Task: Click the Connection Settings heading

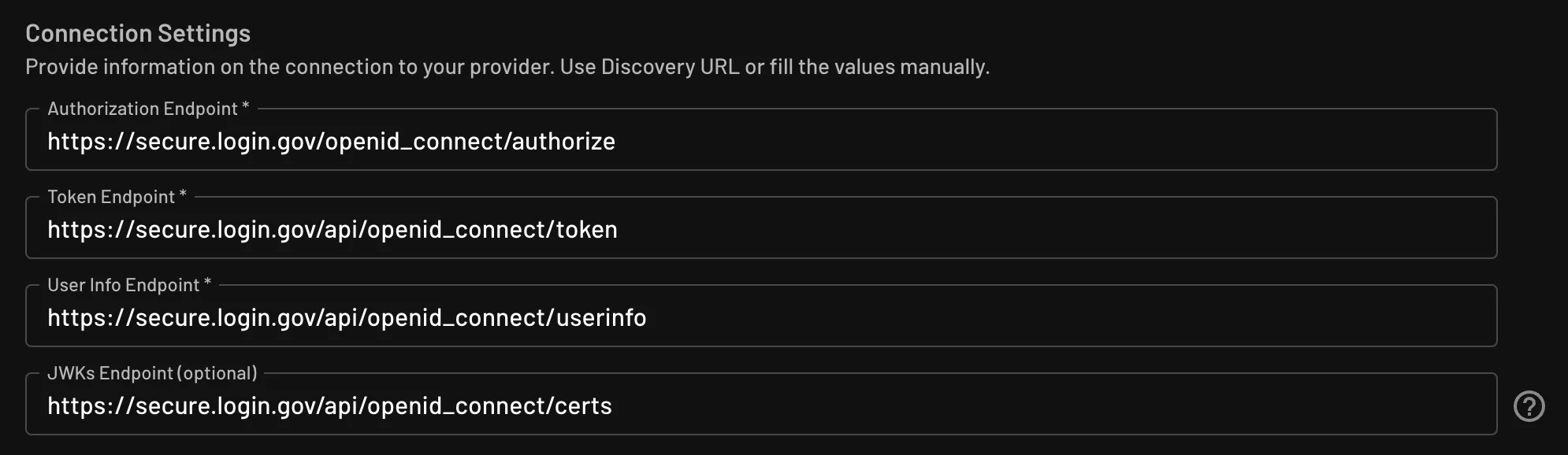Action: pyautogui.click(x=138, y=33)
